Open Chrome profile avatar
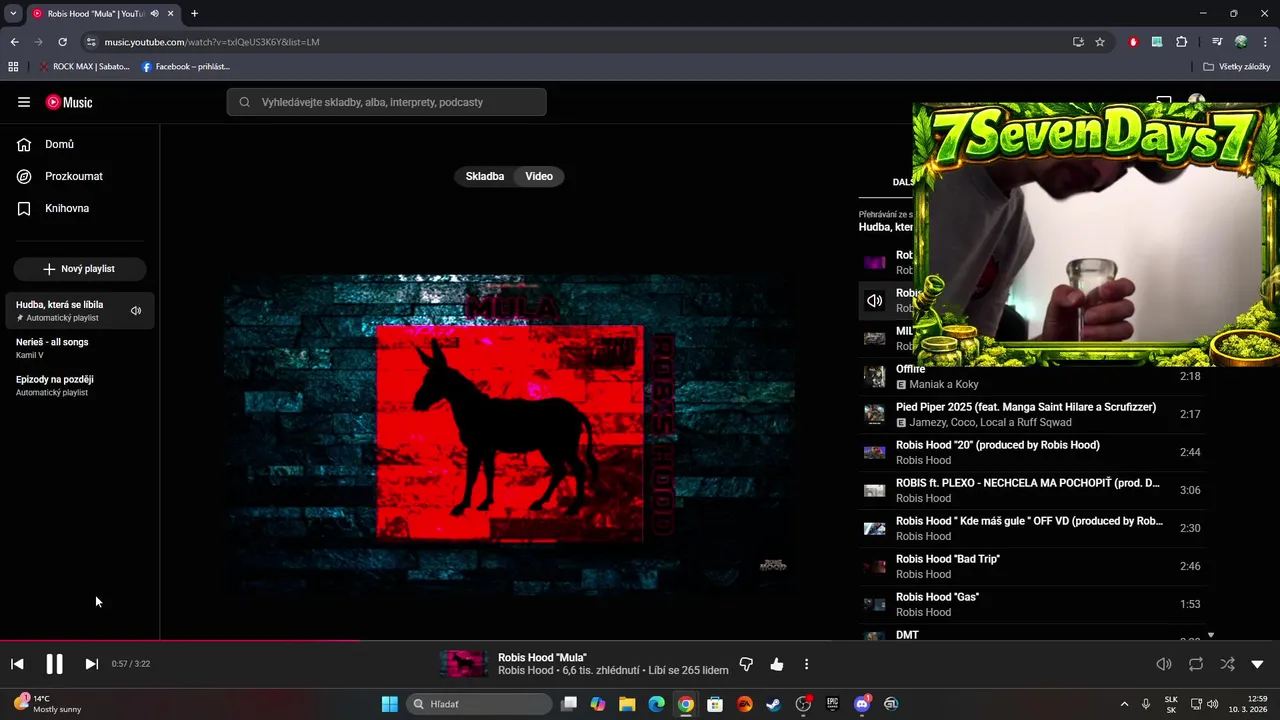This screenshot has width=1280, height=720. pos(1241,42)
